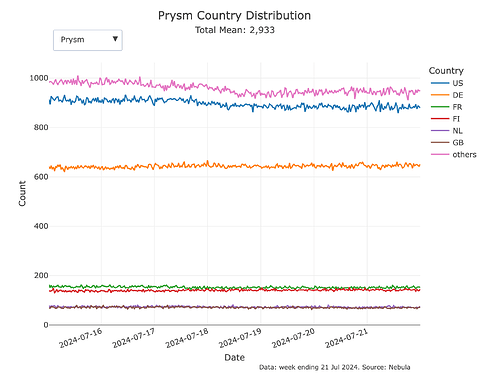Click the 400 y-axis tick label
This screenshot has height=375, width=489.
click(x=41, y=226)
